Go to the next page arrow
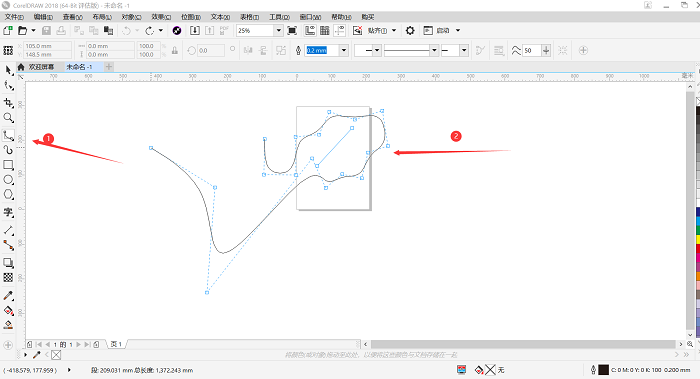Viewport: 700px width, 379px height. coord(79,344)
